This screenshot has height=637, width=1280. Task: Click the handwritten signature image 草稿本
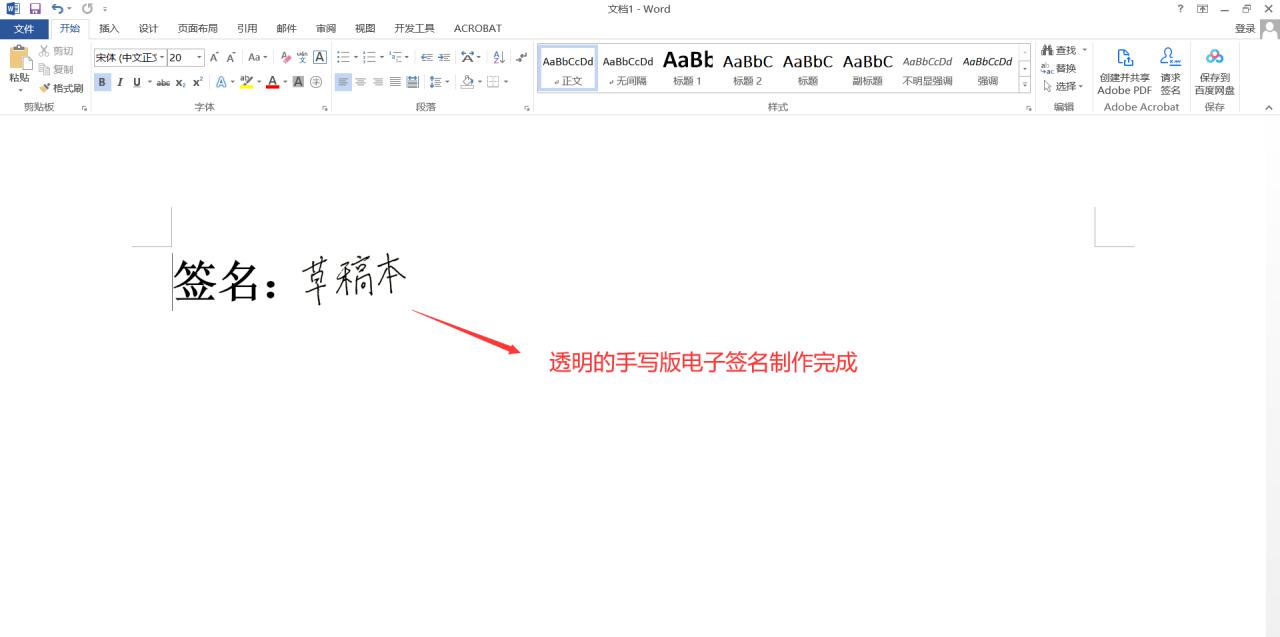pos(355,277)
